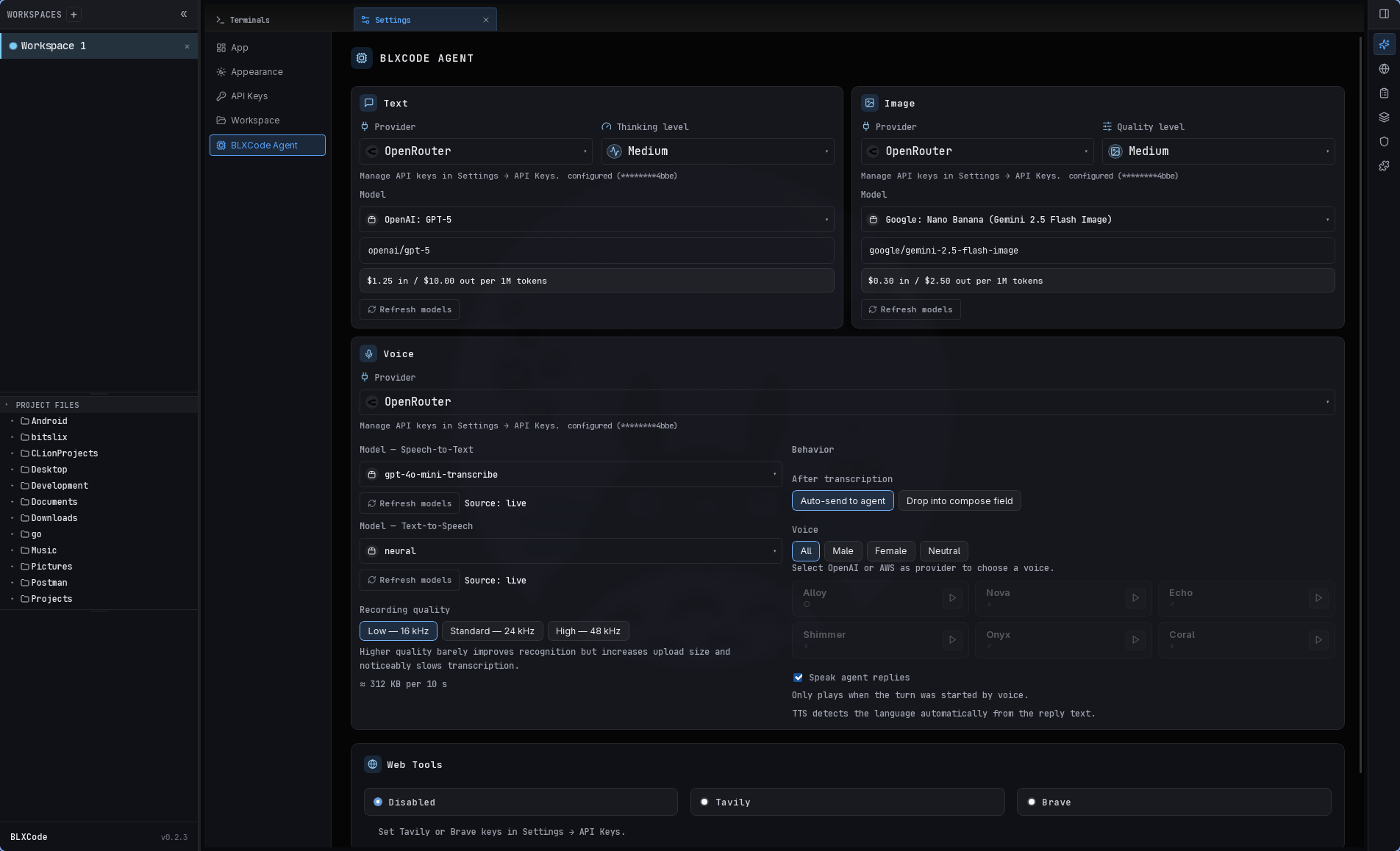Click the Android folder icon
The height and width of the screenshot is (851, 1400).
[x=25, y=421]
